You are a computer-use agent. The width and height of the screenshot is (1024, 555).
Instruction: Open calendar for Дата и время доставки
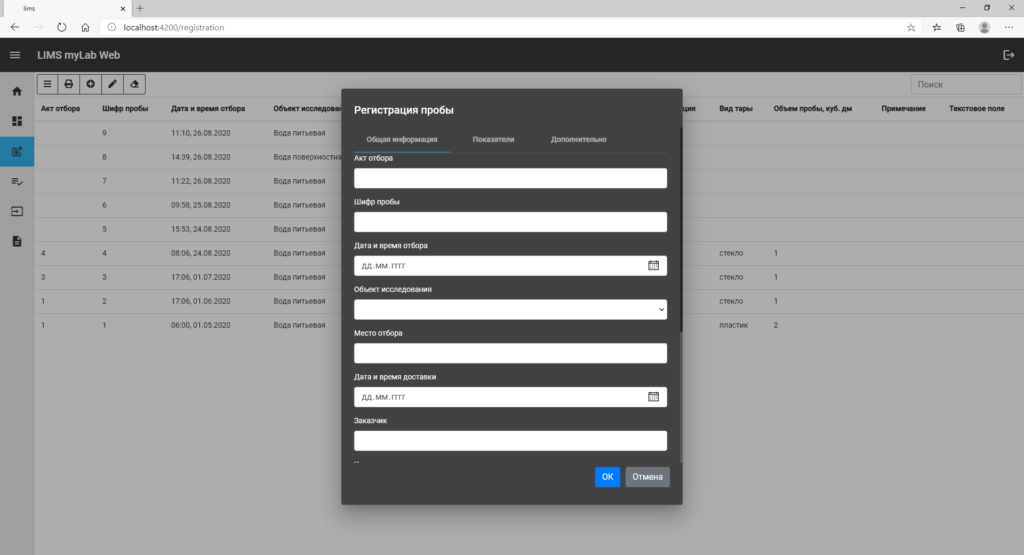[x=653, y=397]
